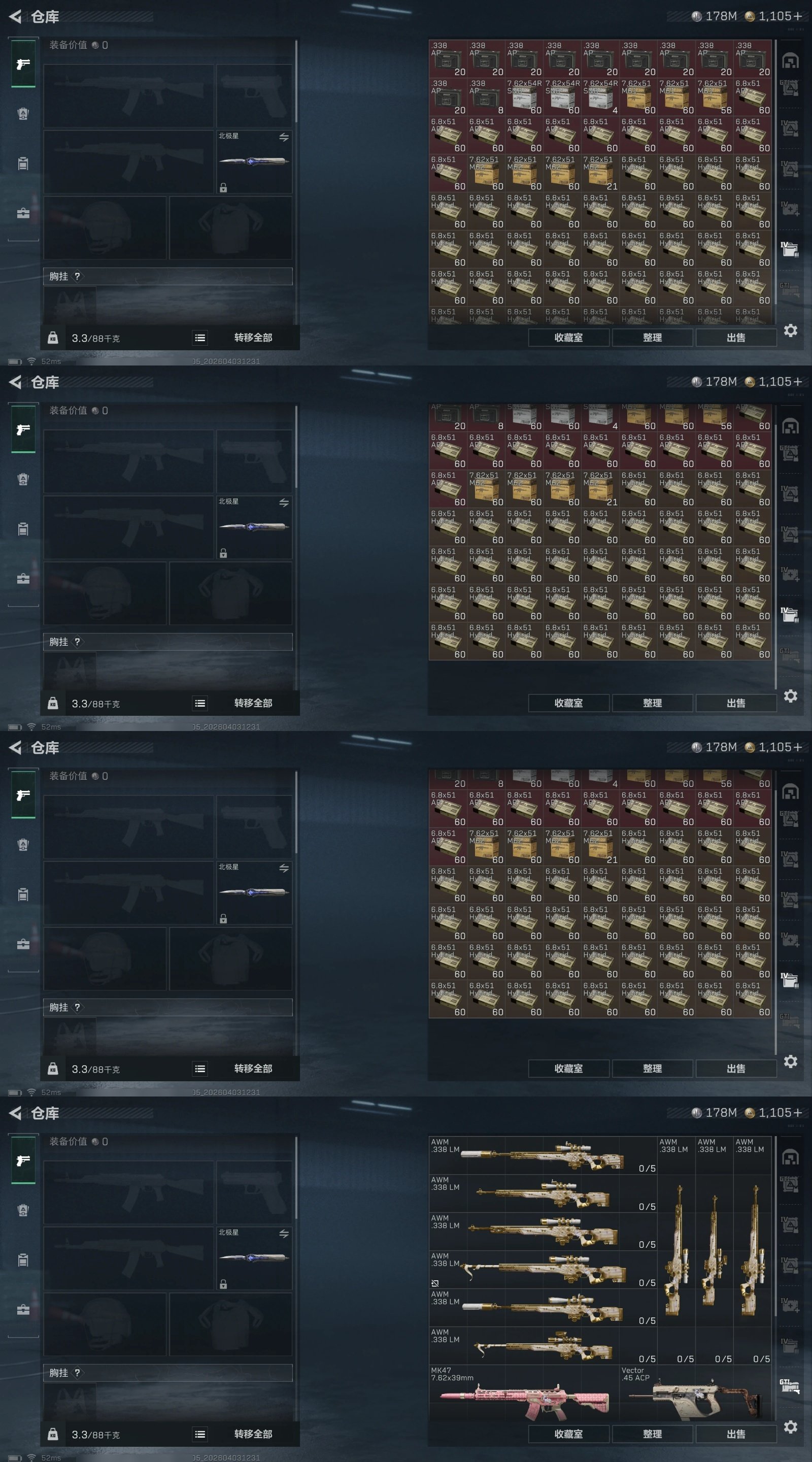Viewport: 812px width, 1462px height.
Task: Select the Vector .45 ACP weapon
Action: click(x=696, y=1393)
